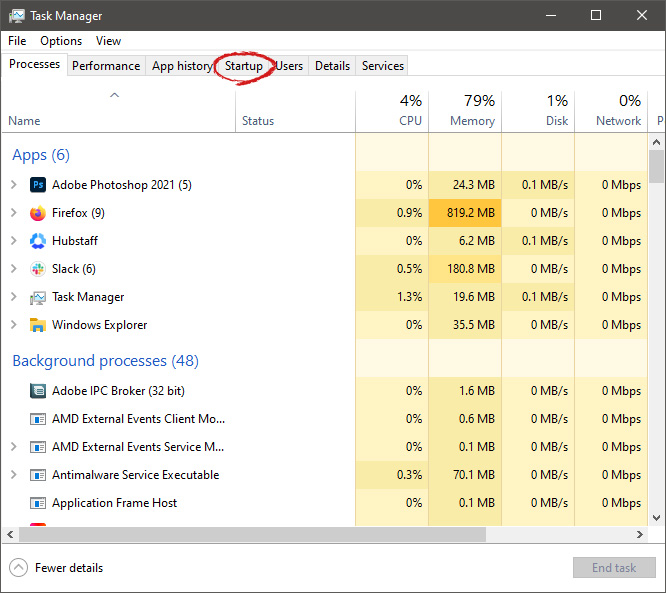Expand Antimalware Service Executable row
The width and height of the screenshot is (666, 593).
[x=14, y=474]
